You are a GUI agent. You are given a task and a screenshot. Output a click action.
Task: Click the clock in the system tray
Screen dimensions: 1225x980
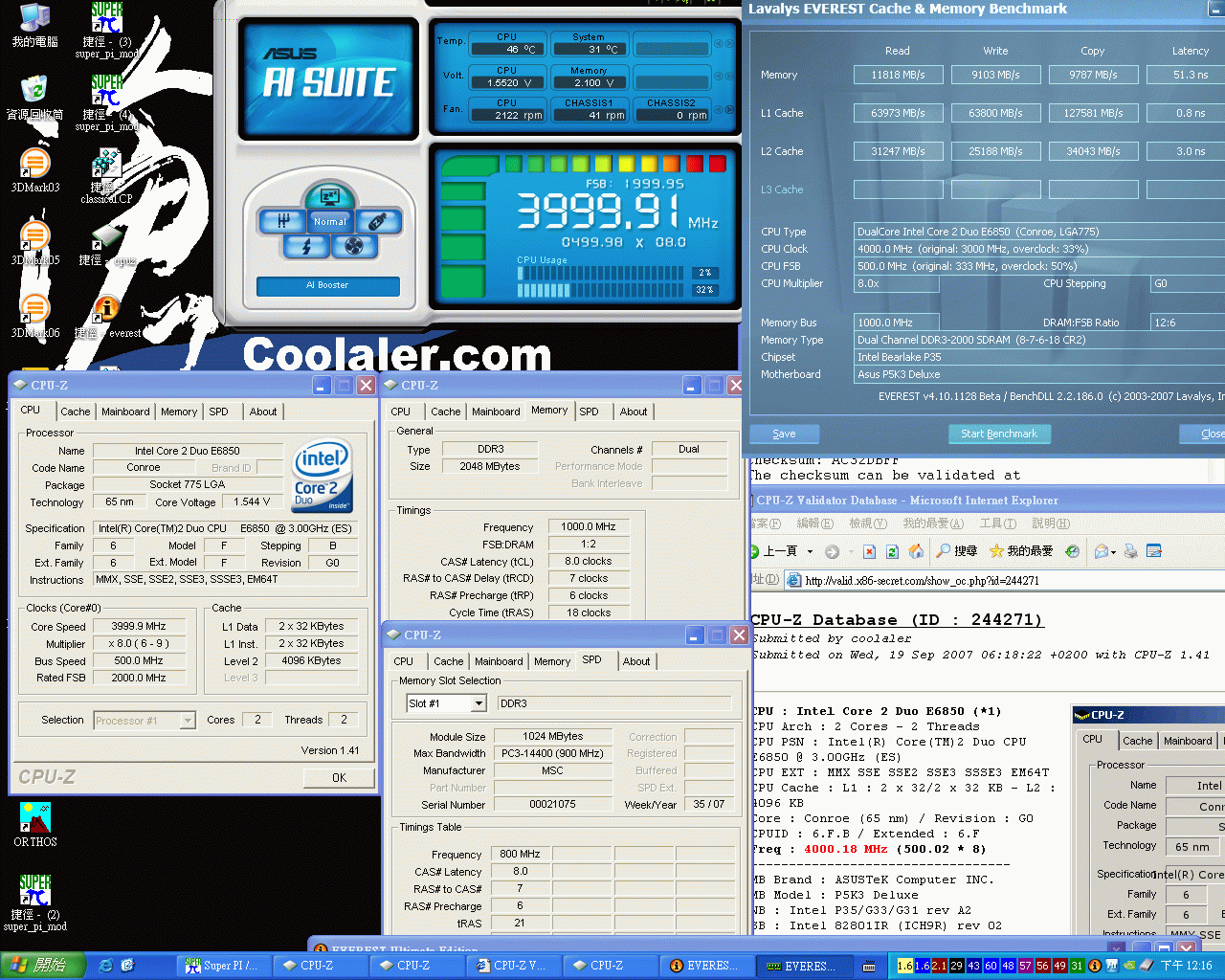(x=1187, y=966)
